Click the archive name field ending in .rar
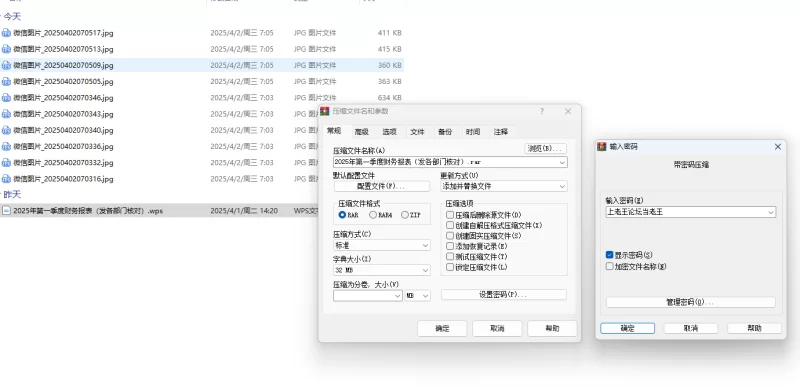The width and height of the screenshot is (800, 390). tap(450, 162)
